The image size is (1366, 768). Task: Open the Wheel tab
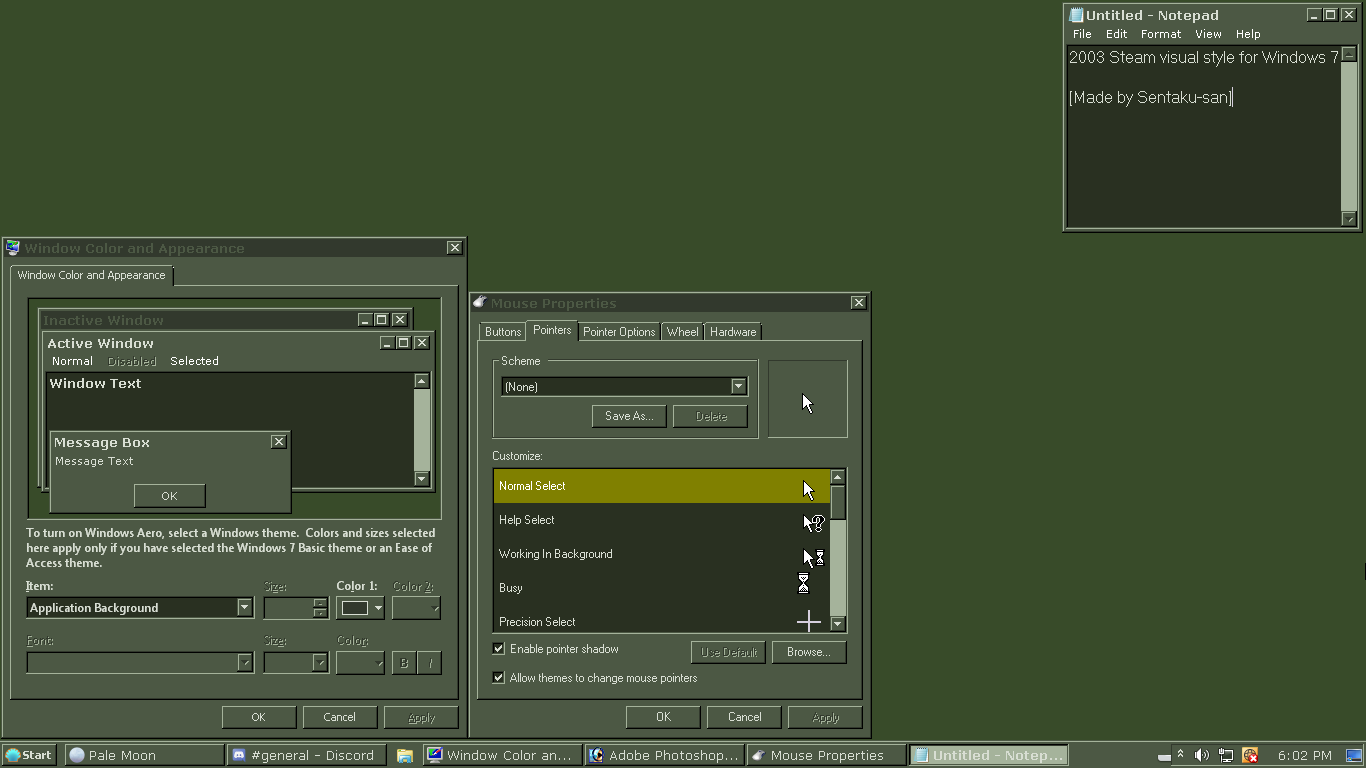tap(682, 332)
